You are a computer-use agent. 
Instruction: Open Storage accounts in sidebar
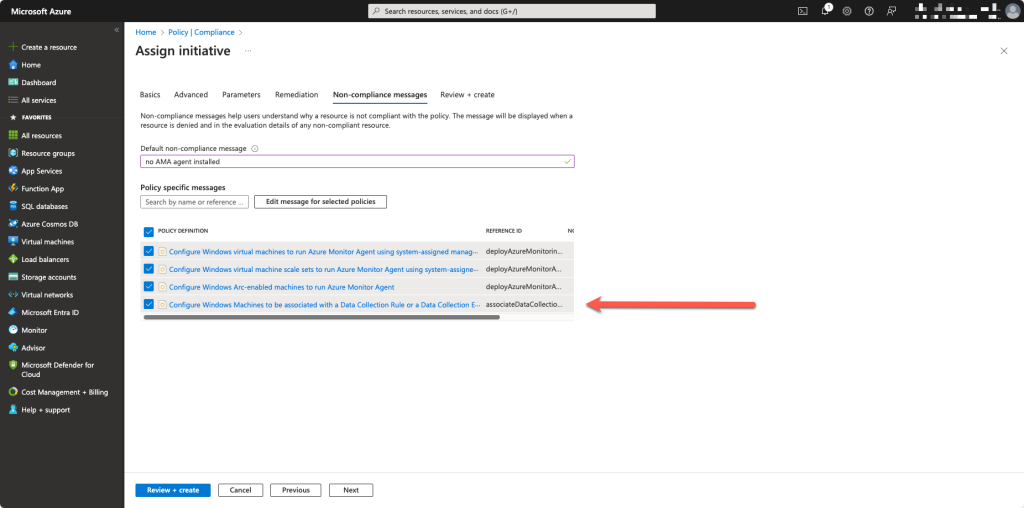tap(48, 277)
